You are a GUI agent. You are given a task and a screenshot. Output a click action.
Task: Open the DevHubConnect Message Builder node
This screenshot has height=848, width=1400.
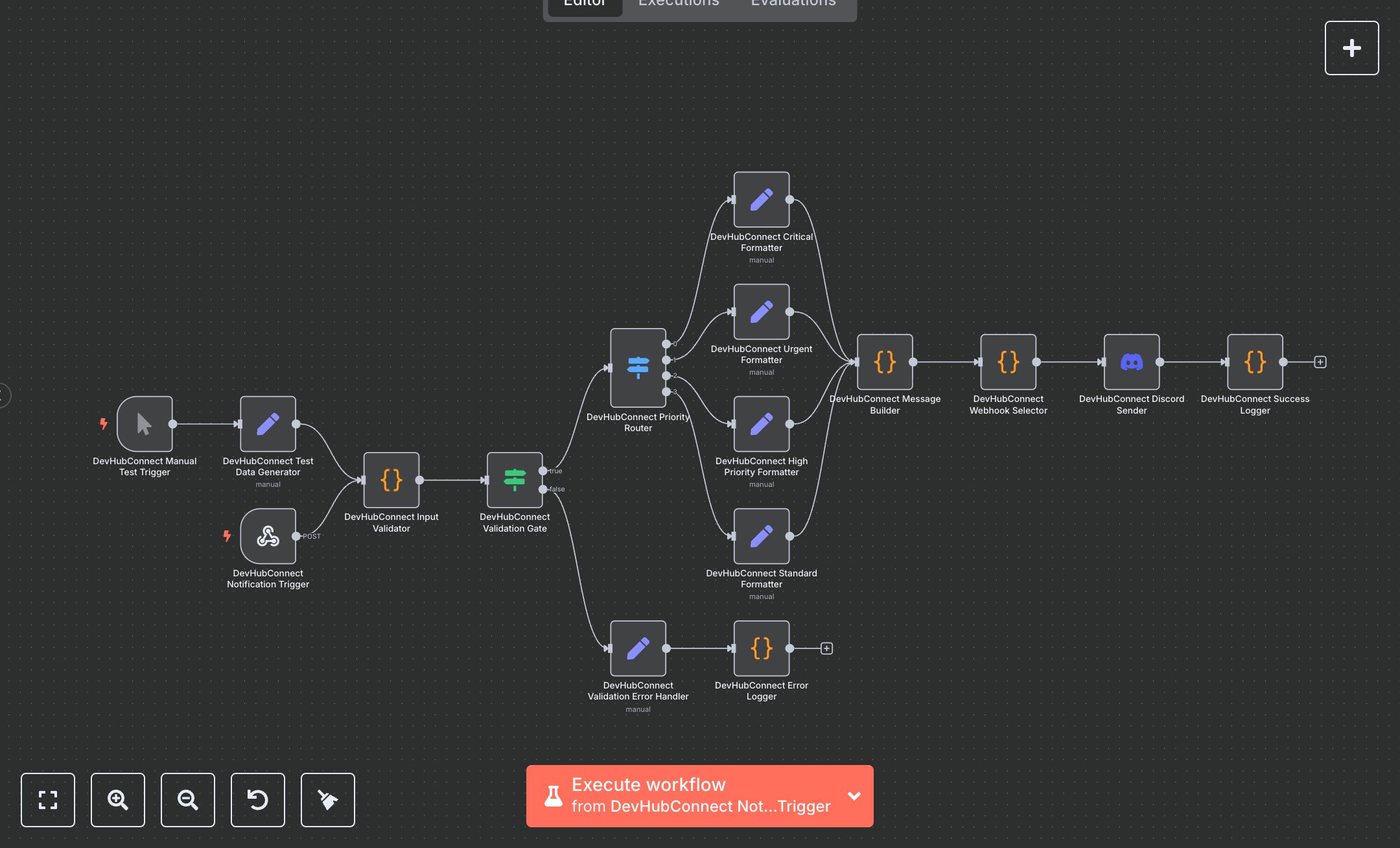point(884,362)
